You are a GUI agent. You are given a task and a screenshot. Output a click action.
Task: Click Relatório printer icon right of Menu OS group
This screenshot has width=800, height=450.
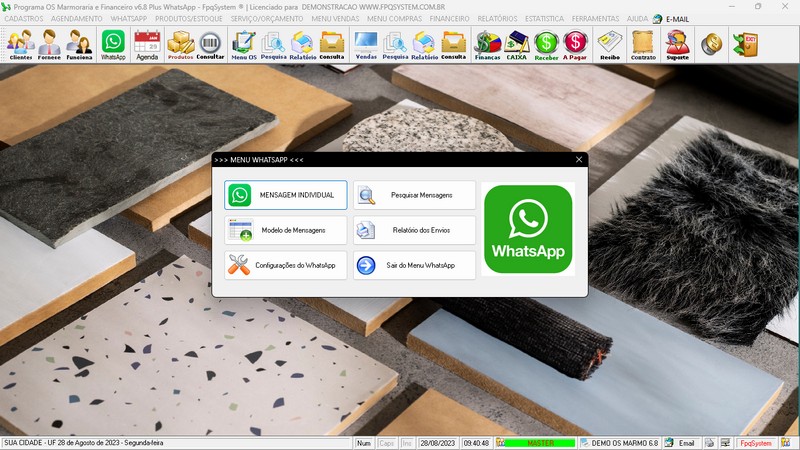[x=303, y=45]
